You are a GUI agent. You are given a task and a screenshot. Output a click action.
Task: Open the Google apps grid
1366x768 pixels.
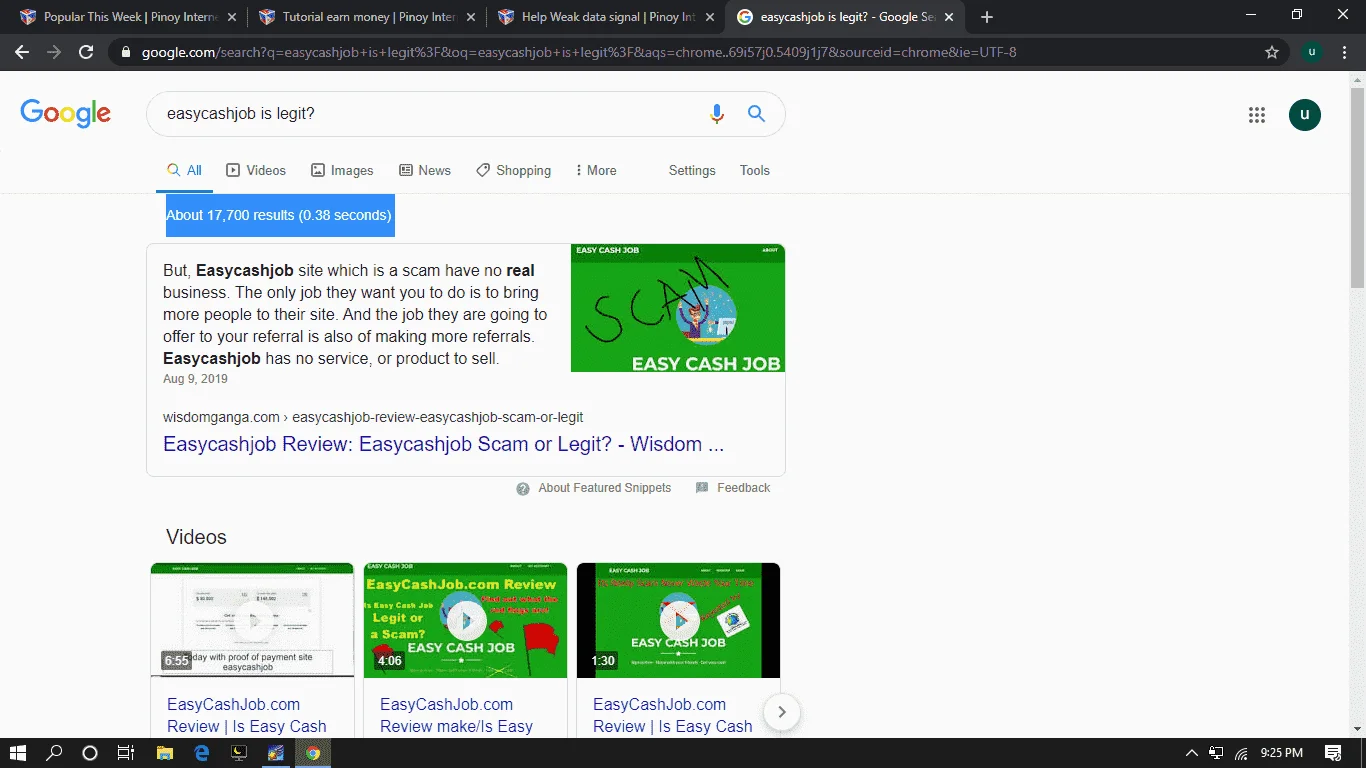click(x=1257, y=115)
